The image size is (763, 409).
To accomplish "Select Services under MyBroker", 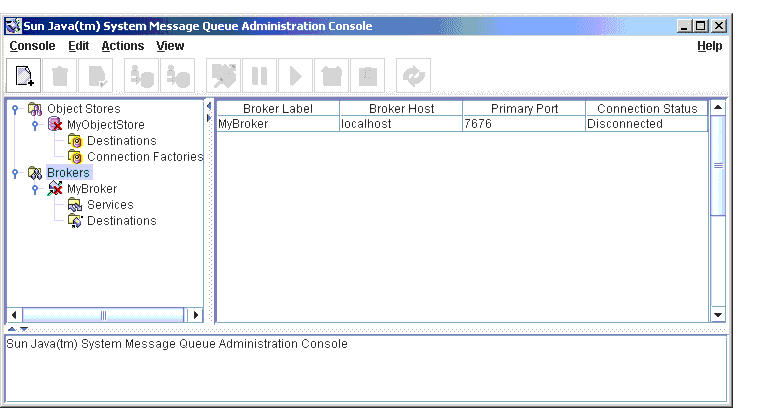I will click(x=110, y=205).
